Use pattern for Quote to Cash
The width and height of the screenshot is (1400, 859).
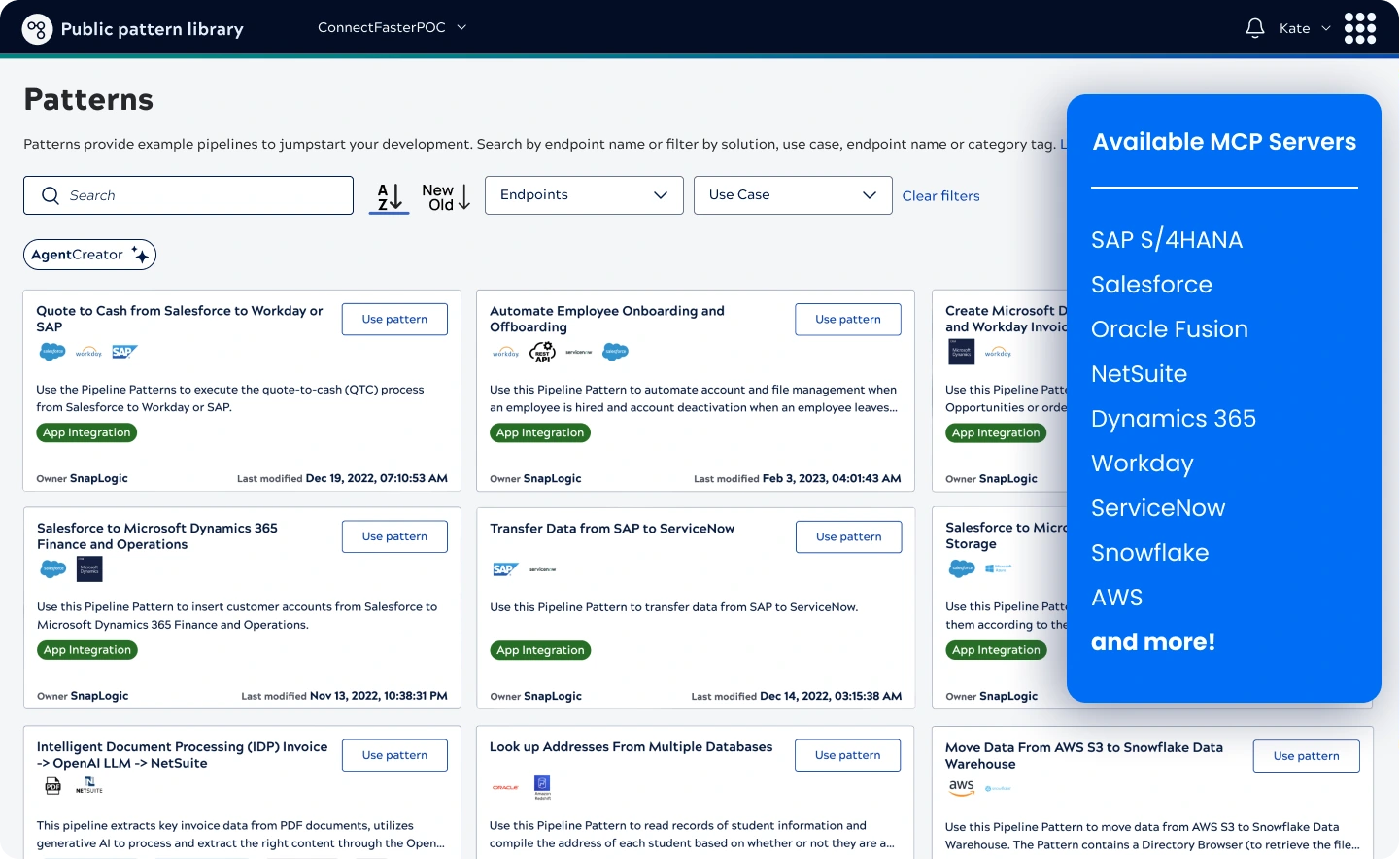(x=394, y=319)
